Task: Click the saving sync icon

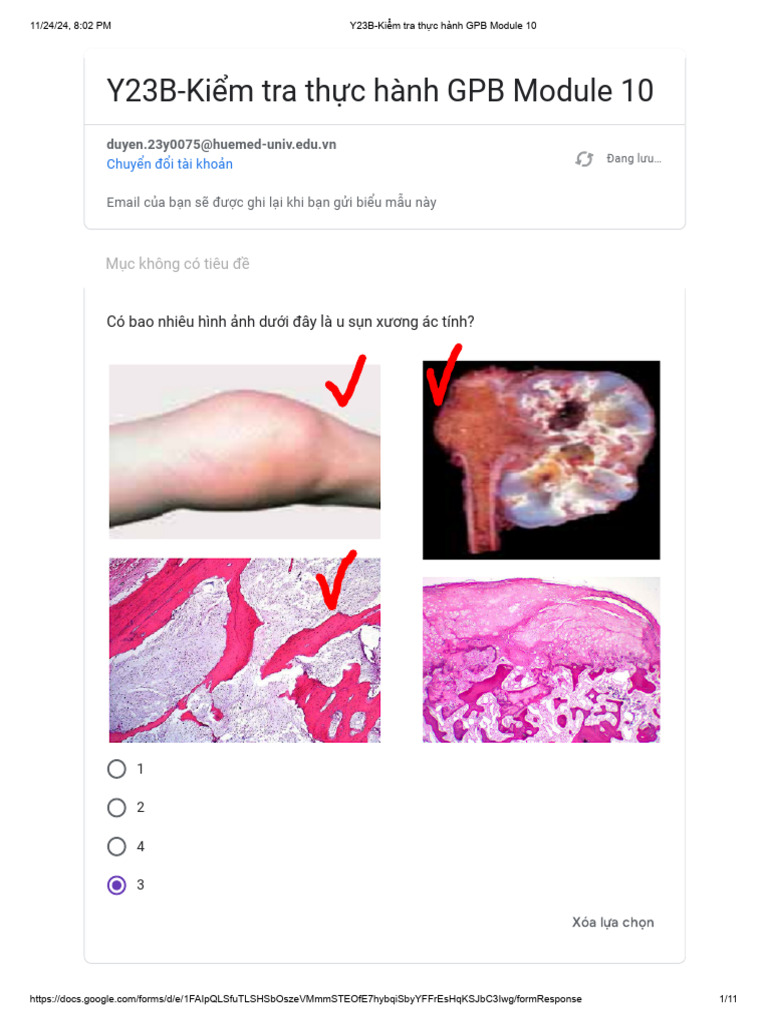Action: pos(584,159)
